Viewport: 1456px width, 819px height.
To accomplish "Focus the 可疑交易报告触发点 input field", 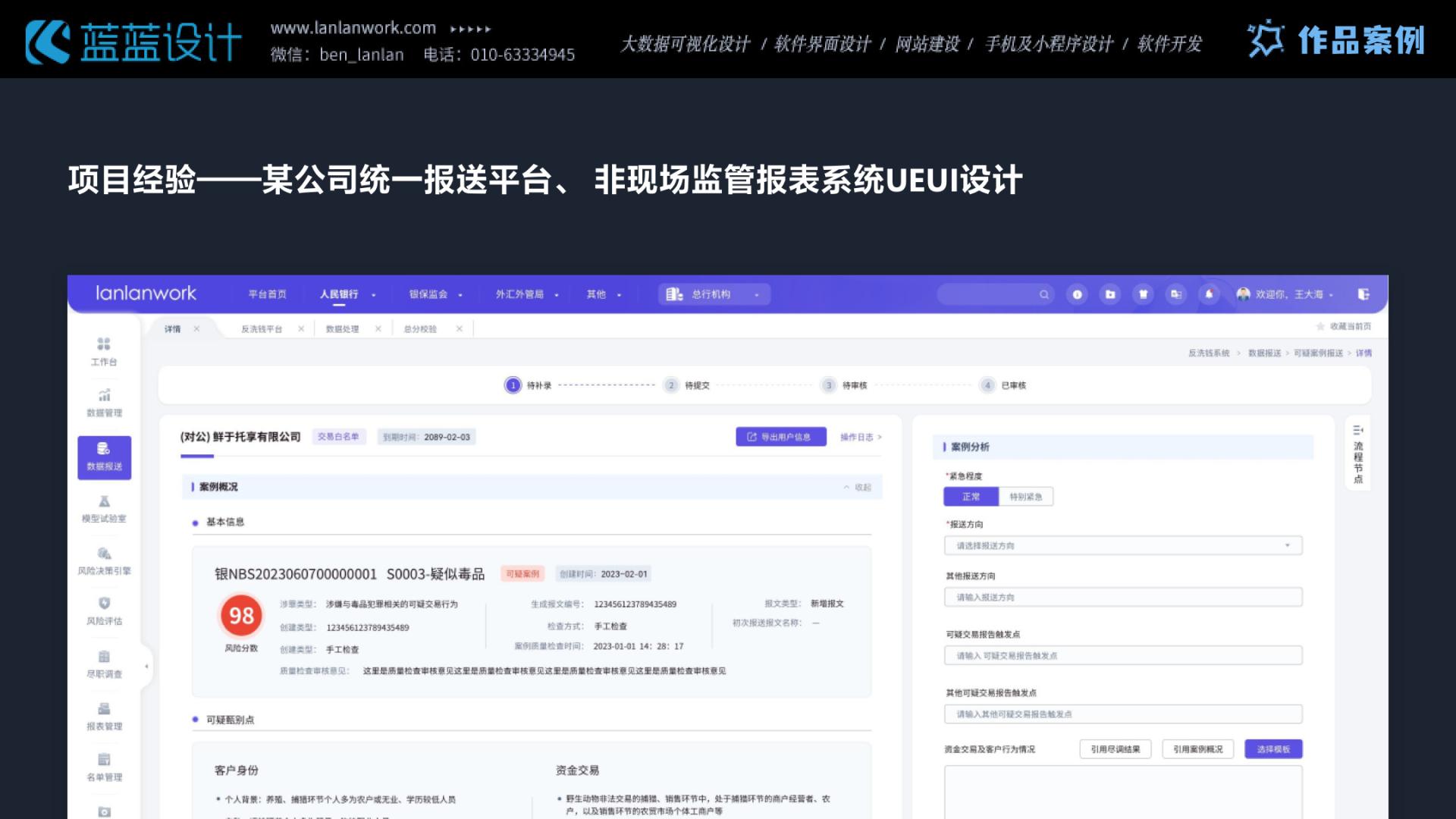I will point(1123,655).
